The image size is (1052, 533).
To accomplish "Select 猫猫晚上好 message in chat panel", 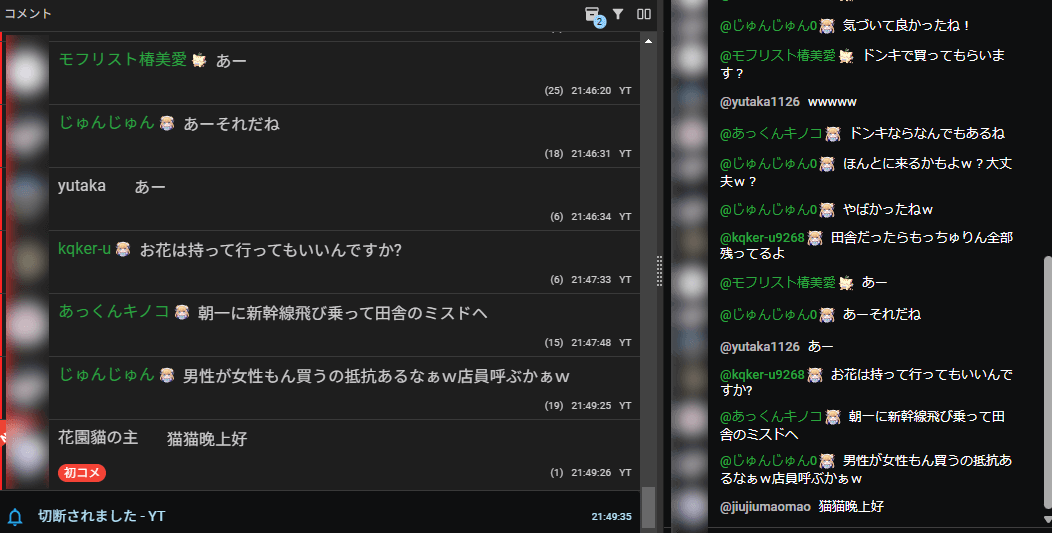I will (x=851, y=507).
